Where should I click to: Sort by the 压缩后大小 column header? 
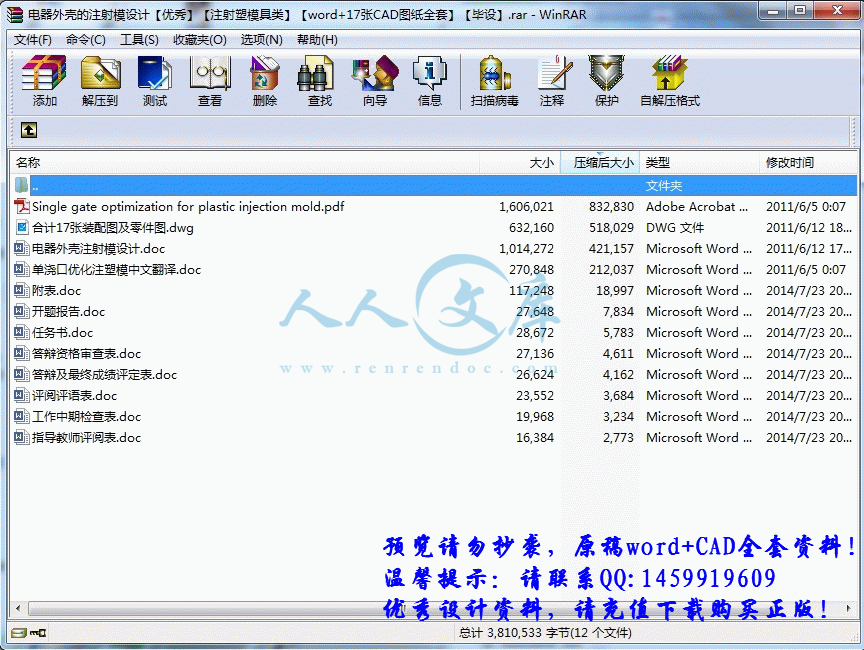[x=600, y=162]
